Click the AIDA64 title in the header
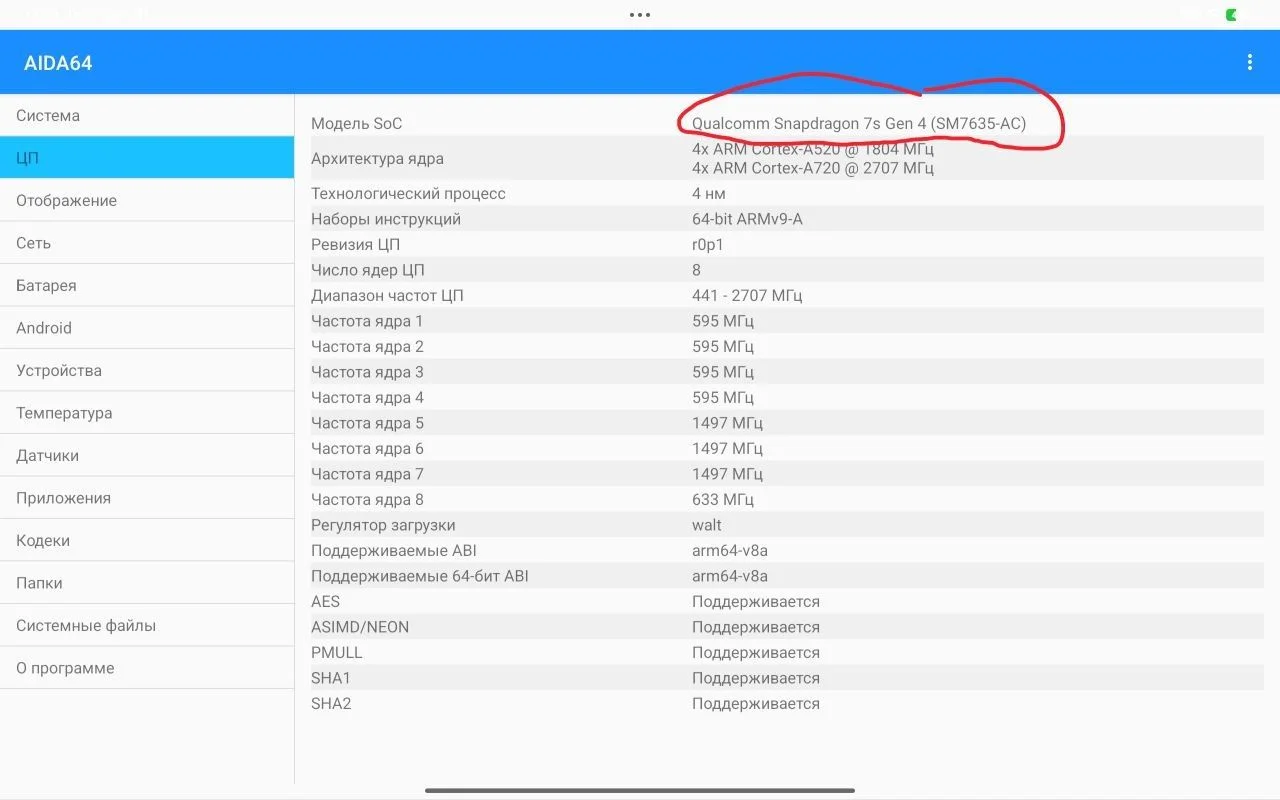Screen dimensions: 1280x800 click(58, 63)
